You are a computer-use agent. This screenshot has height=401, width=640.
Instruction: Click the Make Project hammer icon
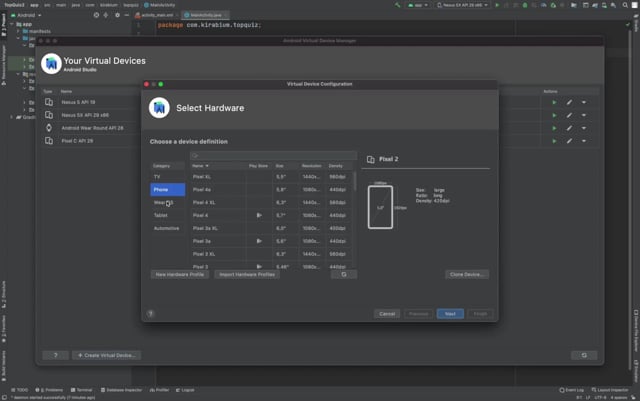(x=397, y=5)
